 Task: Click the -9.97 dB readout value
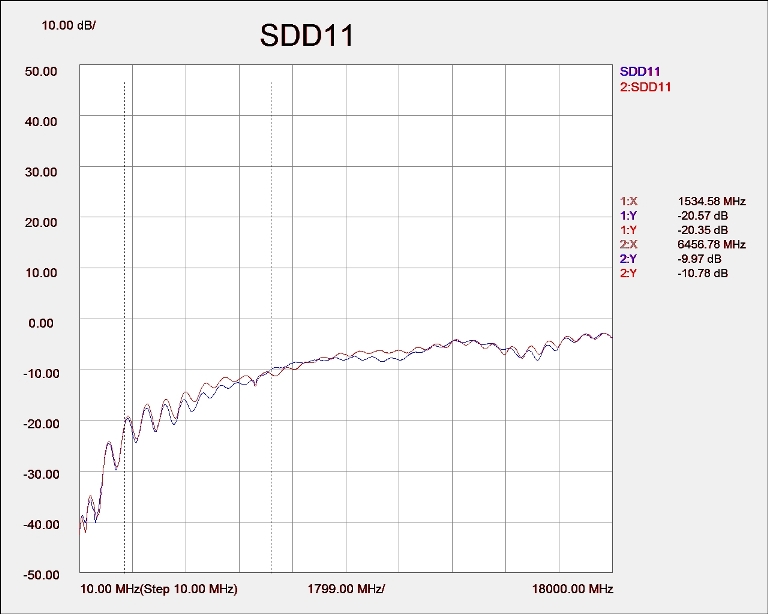pyautogui.click(x=699, y=259)
